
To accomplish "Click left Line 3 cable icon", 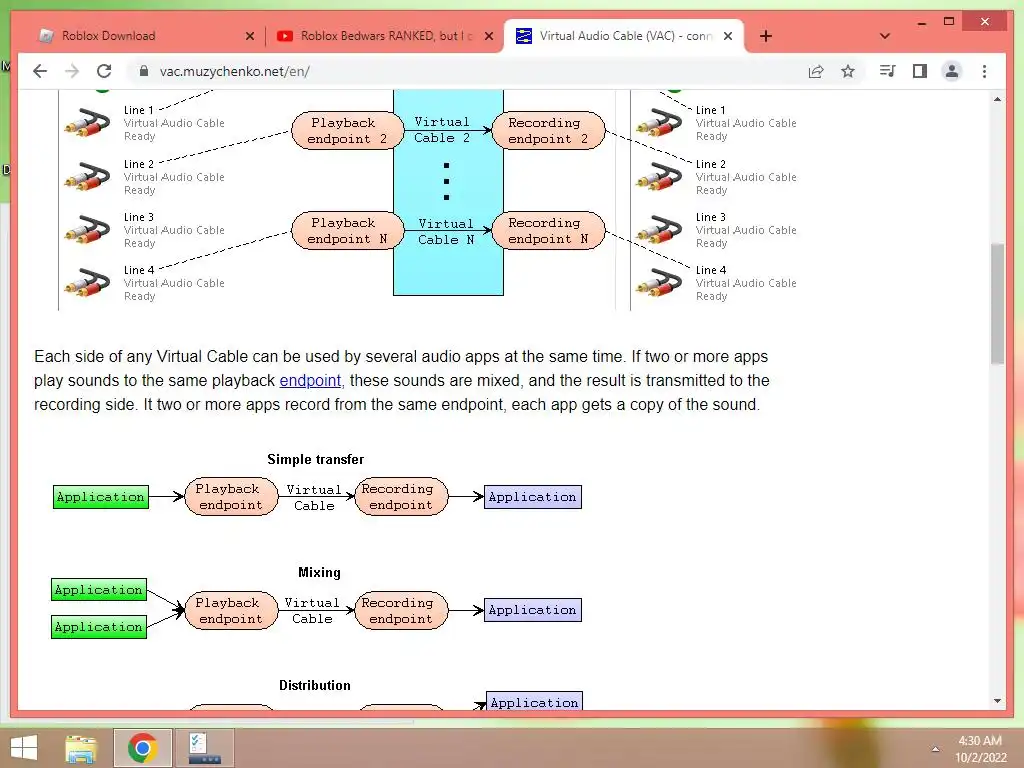I will coord(87,230).
